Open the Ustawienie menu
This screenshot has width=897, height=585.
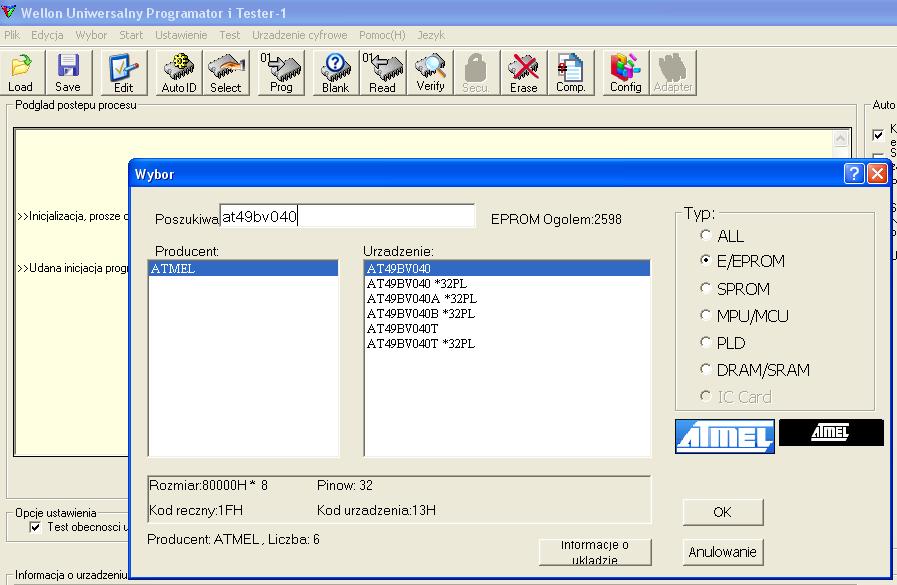(181, 35)
